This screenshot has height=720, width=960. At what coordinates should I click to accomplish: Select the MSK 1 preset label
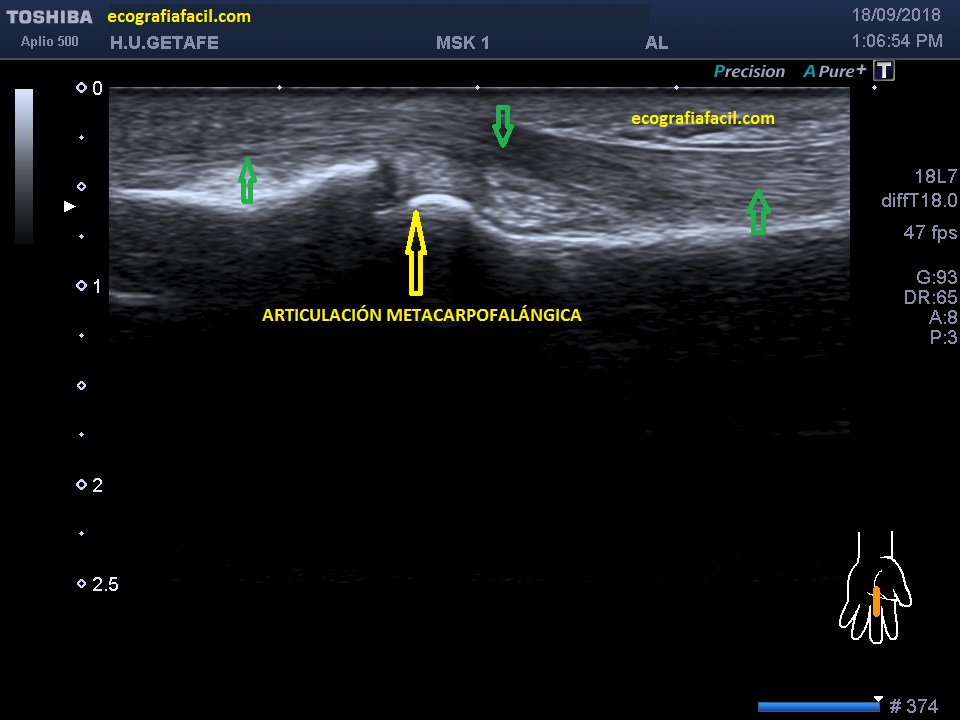[463, 43]
